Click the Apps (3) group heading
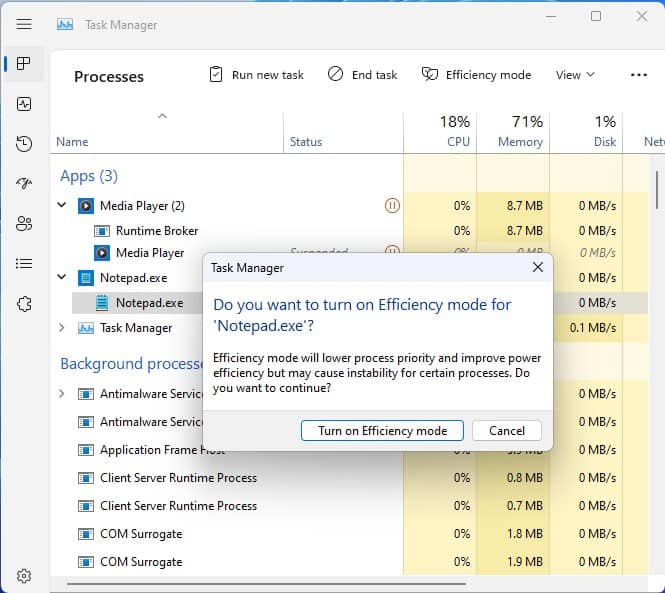The image size is (665, 593). (x=89, y=176)
